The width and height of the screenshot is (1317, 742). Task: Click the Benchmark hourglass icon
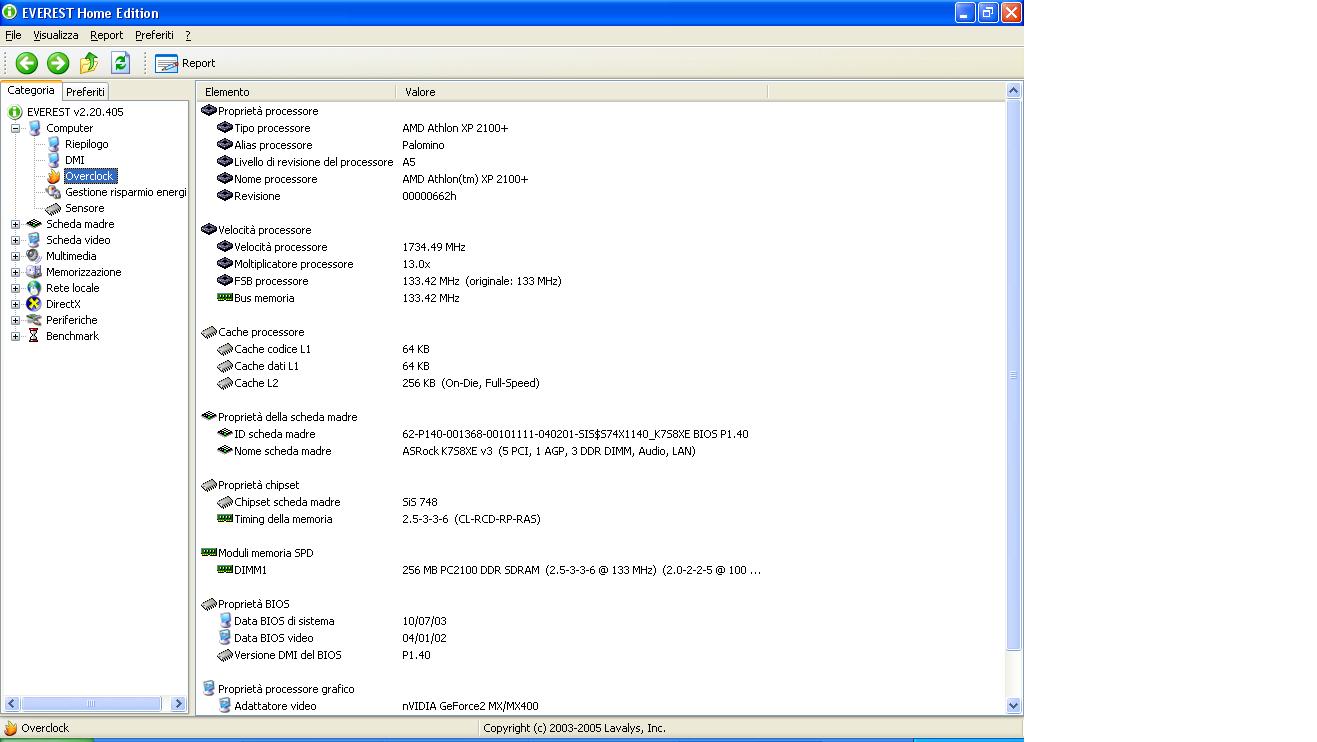click(x=34, y=336)
